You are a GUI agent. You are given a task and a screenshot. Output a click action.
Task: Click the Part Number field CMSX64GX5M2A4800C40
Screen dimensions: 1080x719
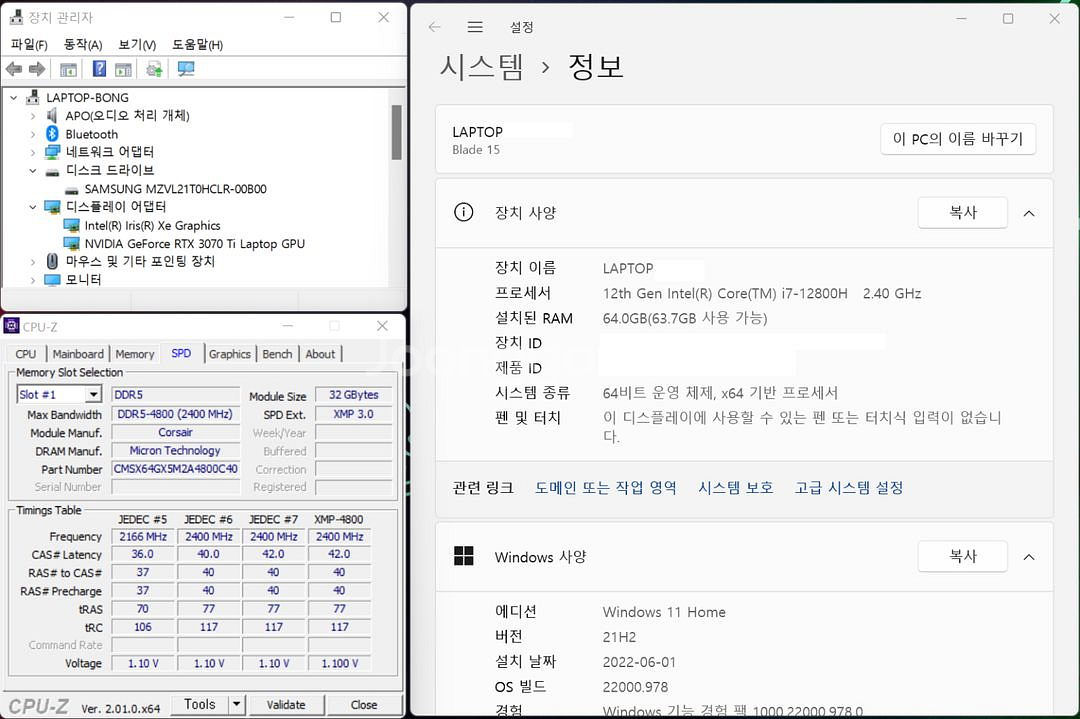[x=176, y=469]
